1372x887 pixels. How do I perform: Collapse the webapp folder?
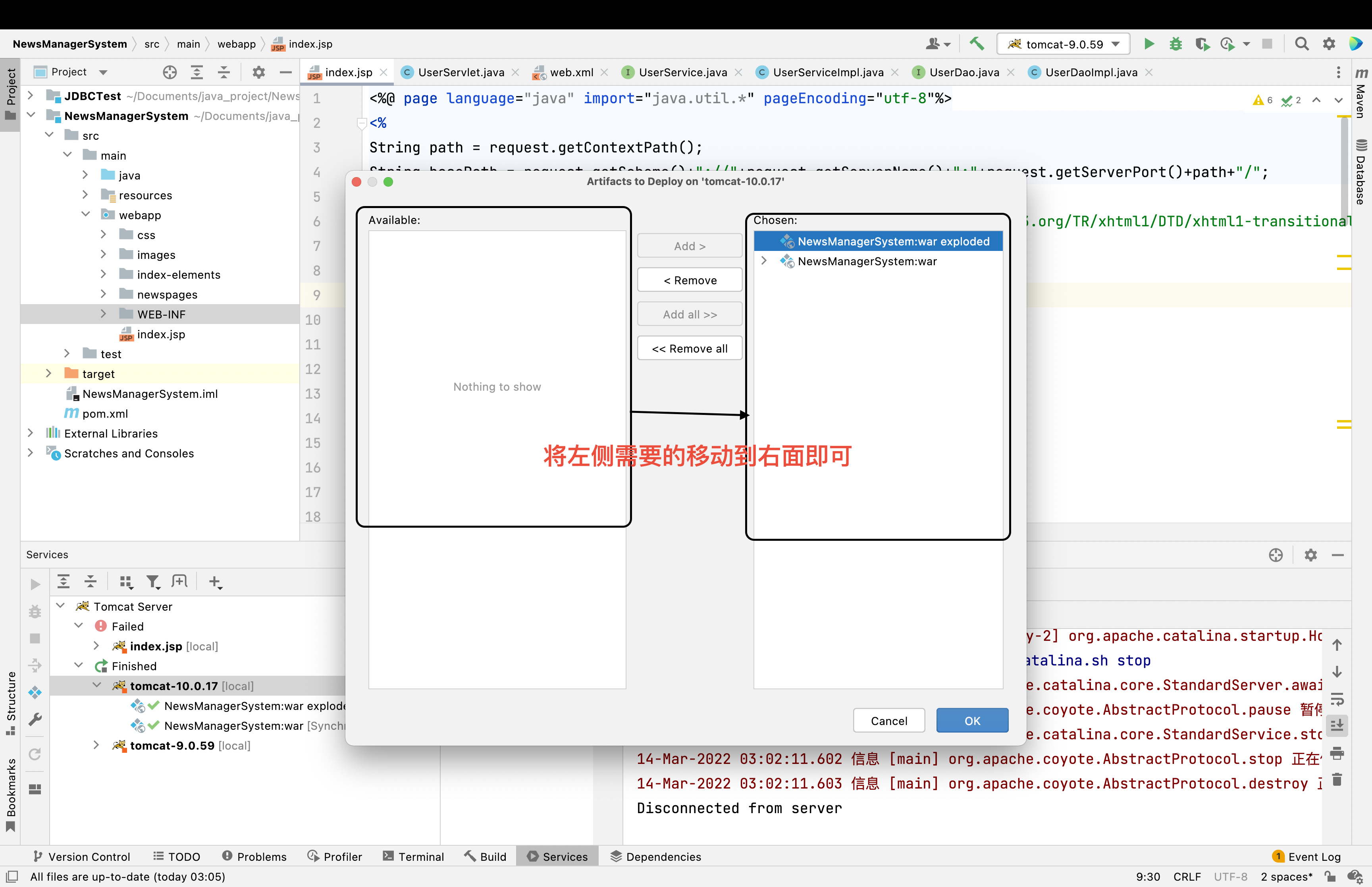[85, 214]
